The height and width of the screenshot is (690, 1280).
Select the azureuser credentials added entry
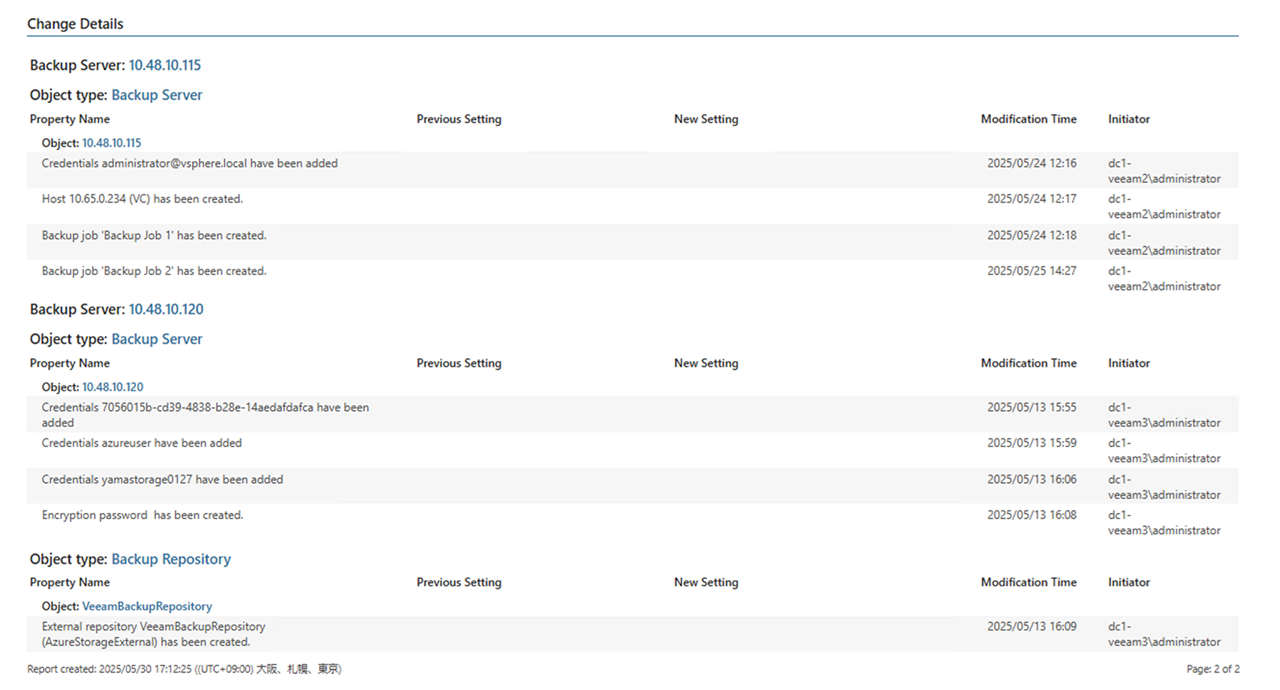[x=142, y=443]
